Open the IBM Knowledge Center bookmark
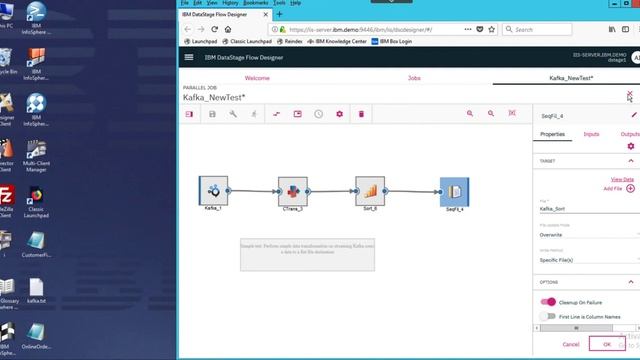The height and width of the screenshot is (360, 640). [x=337, y=41]
